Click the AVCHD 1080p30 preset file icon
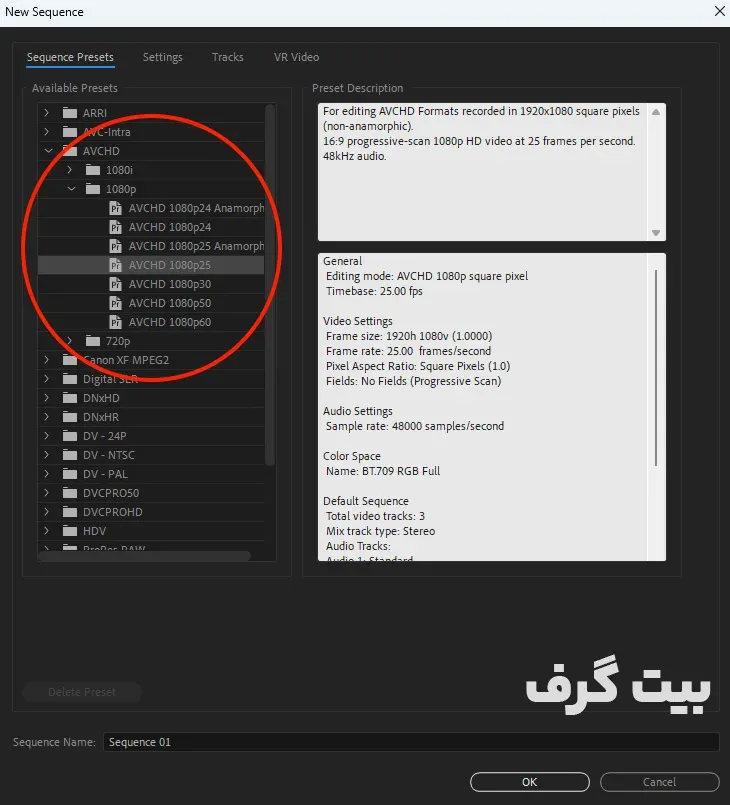The width and height of the screenshot is (730, 805). point(116,284)
